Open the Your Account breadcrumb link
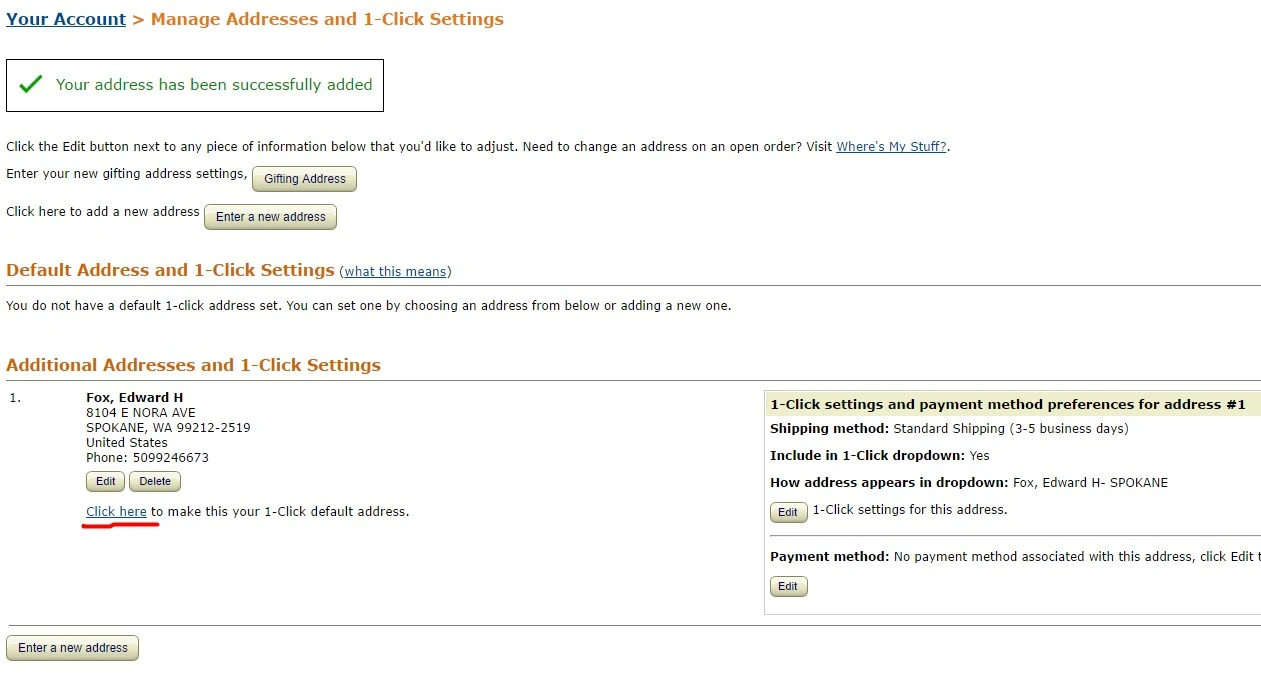The height and width of the screenshot is (683, 1261). (x=66, y=19)
